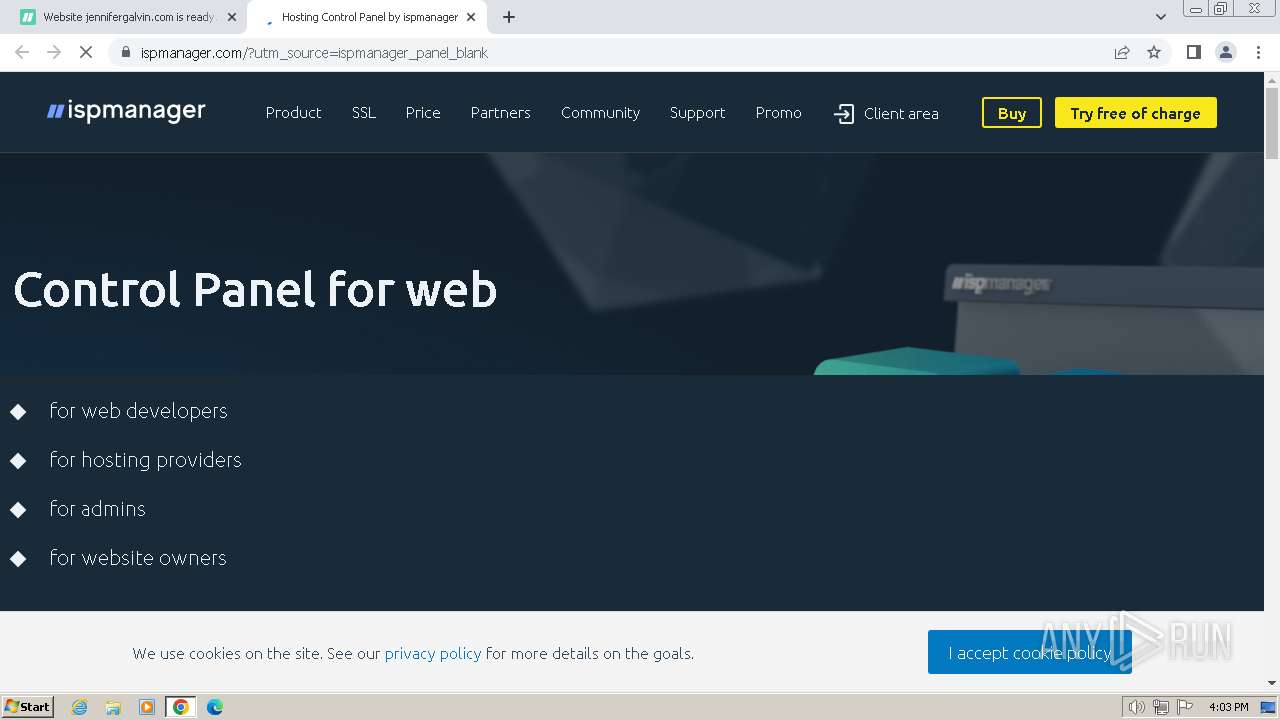The image size is (1280, 720).
Task: Bookmark this page with the star icon
Action: pyautogui.click(x=1154, y=52)
